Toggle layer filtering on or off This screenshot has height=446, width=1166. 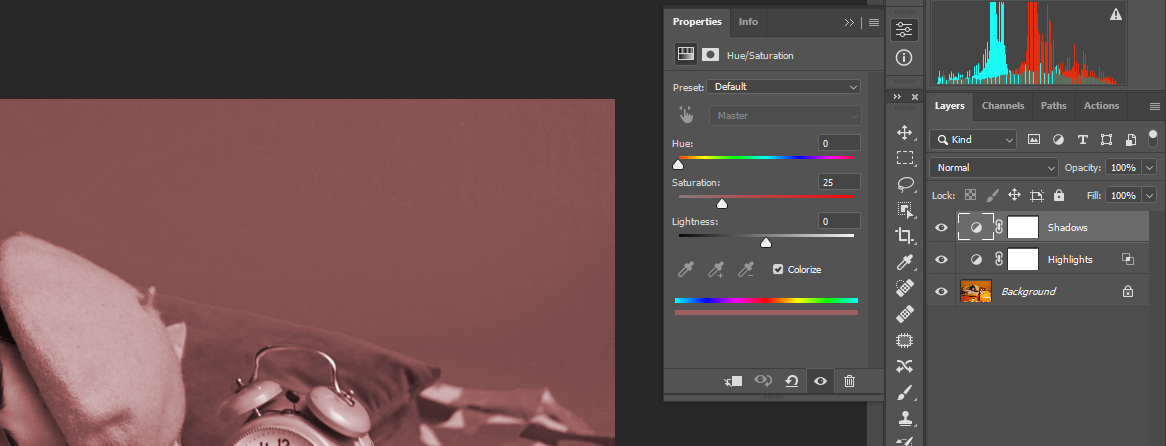[x=1153, y=138]
